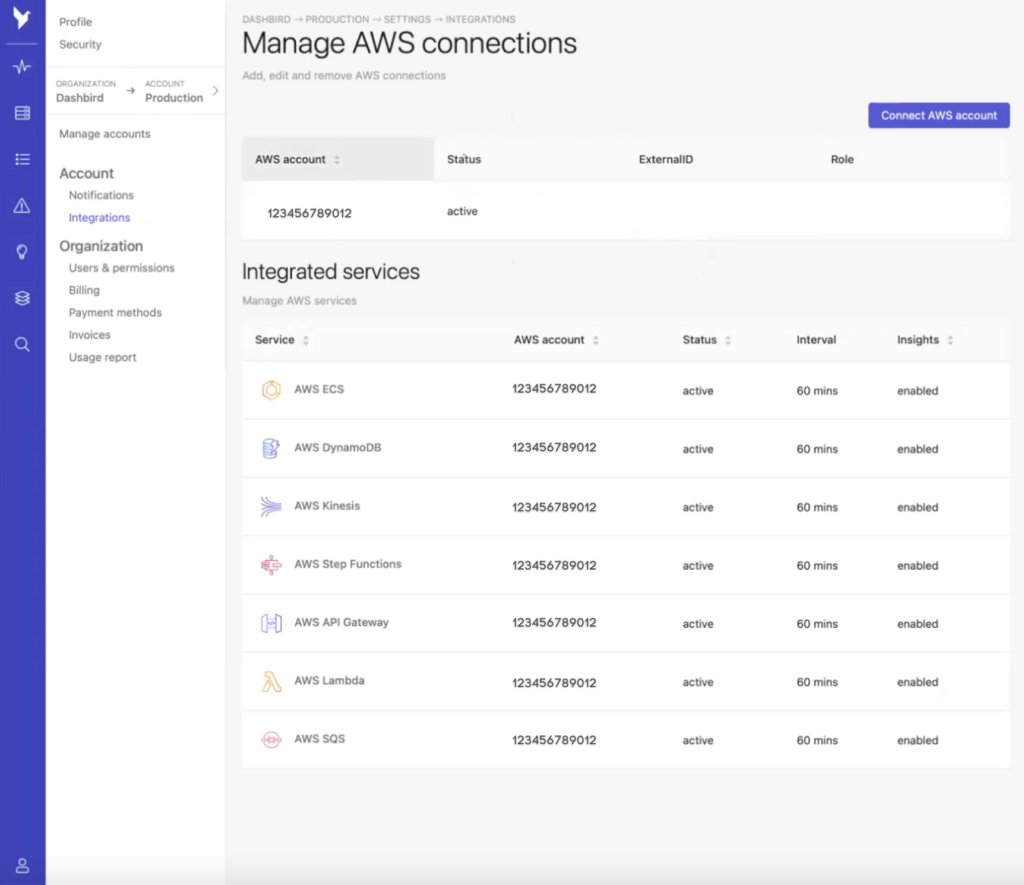Click the AWS Step Functions service icon
This screenshot has height=885, width=1024.
[271, 565]
